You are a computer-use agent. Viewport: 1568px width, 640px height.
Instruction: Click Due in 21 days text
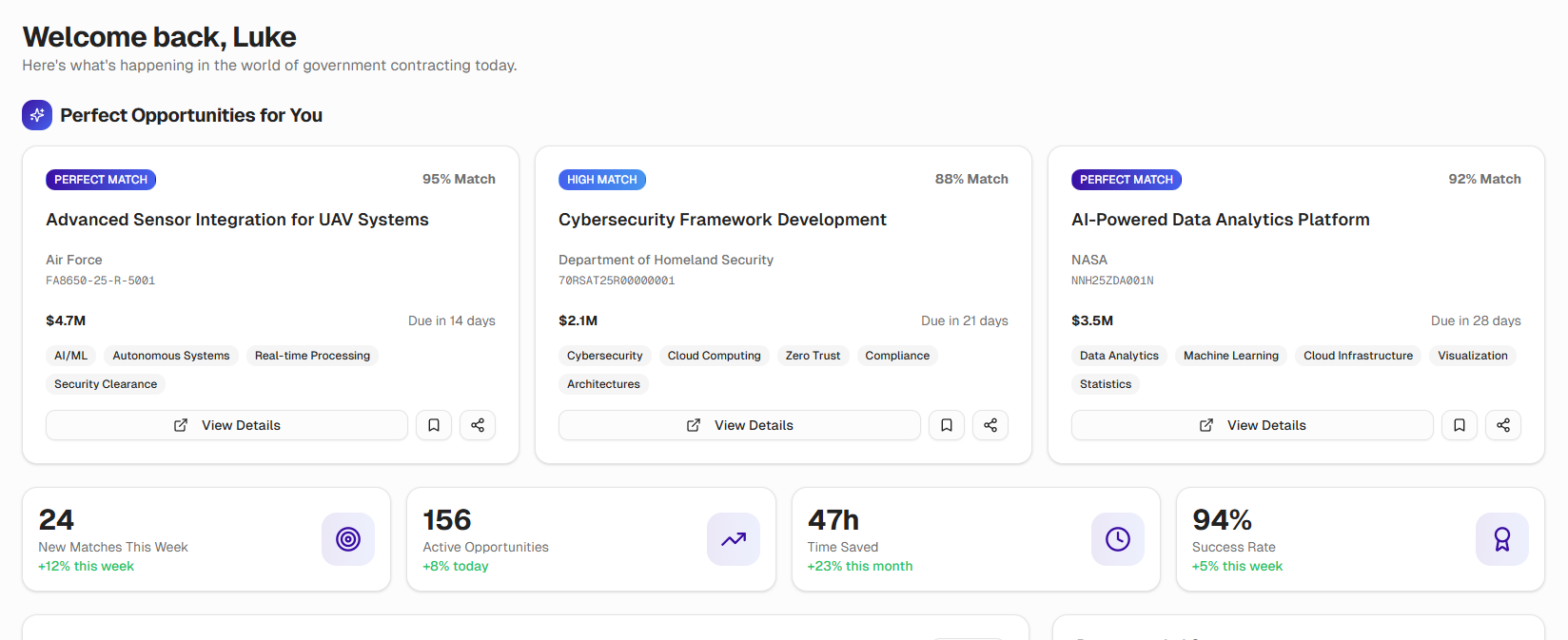tap(965, 320)
